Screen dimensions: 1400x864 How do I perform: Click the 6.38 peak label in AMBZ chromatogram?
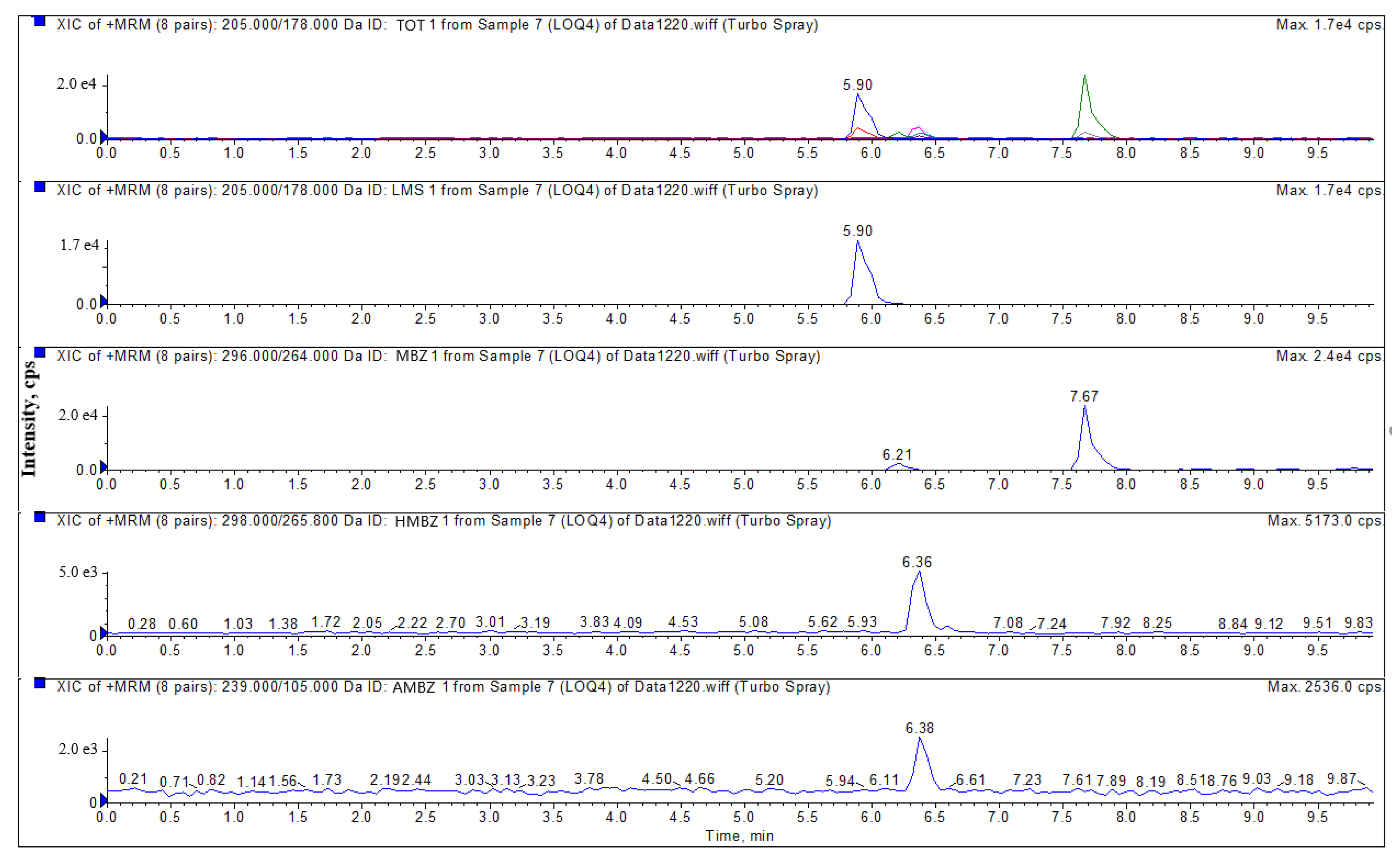click(919, 728)
